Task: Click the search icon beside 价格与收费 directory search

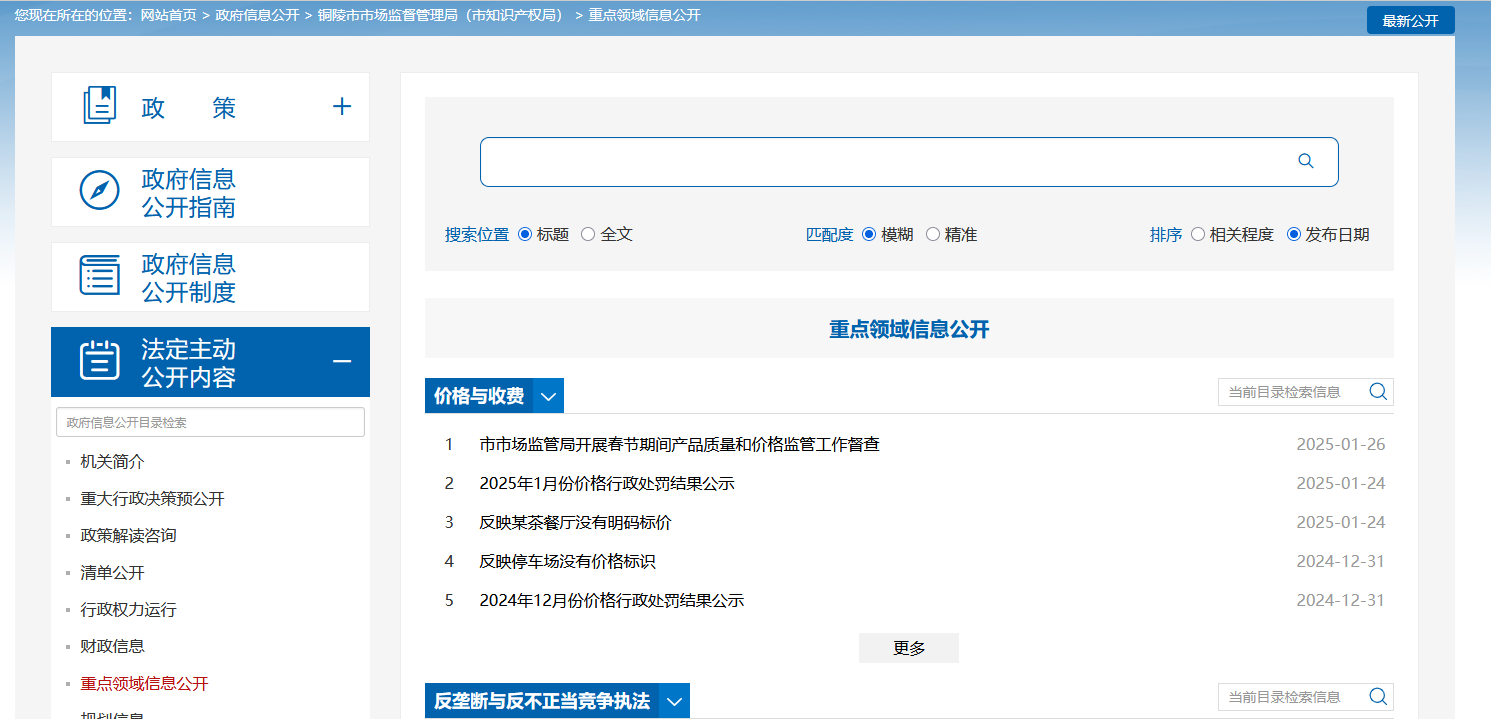Action: tap(1378, 392)
